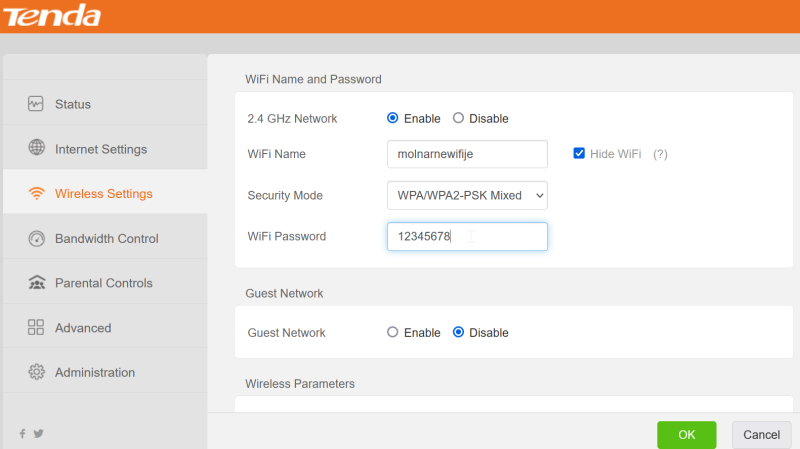
Task: Click the Internet Settings globe icon
Action: tap(36, 147)
